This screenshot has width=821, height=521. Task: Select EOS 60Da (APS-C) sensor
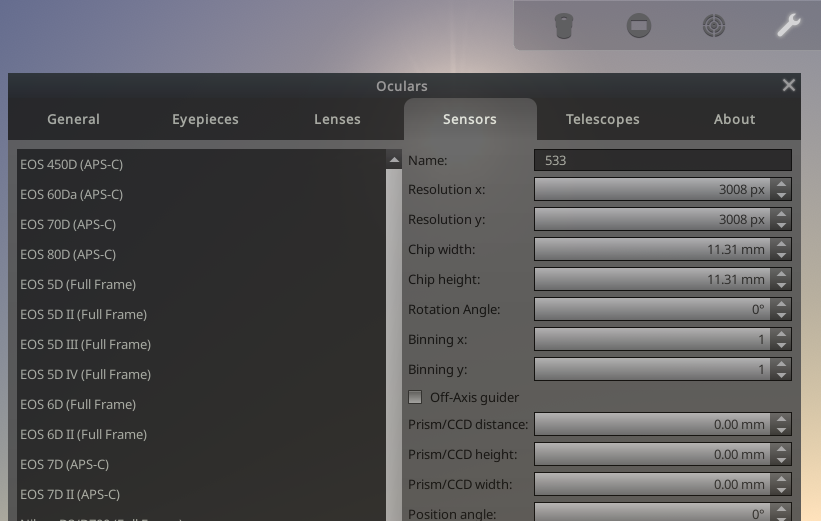tap(201, 194)
